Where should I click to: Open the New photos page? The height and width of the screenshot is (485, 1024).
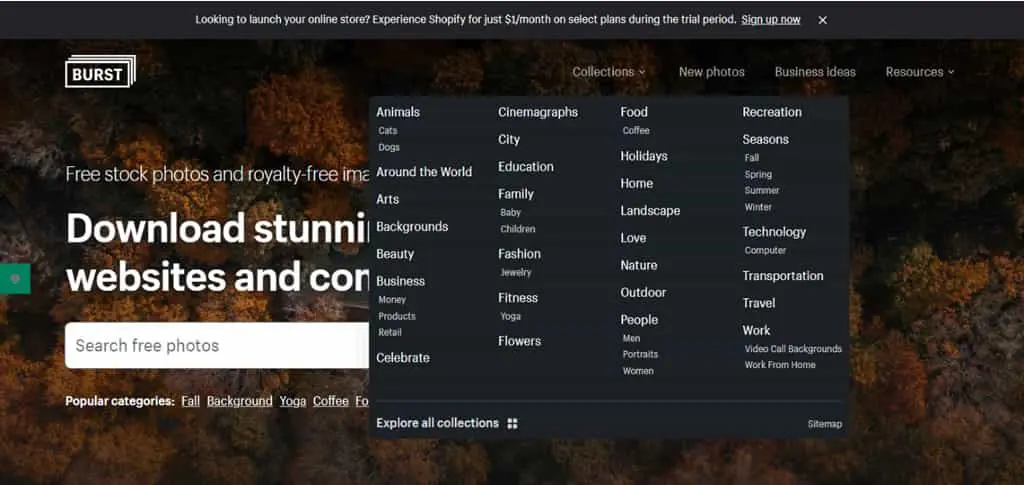[x=711, y=72]
